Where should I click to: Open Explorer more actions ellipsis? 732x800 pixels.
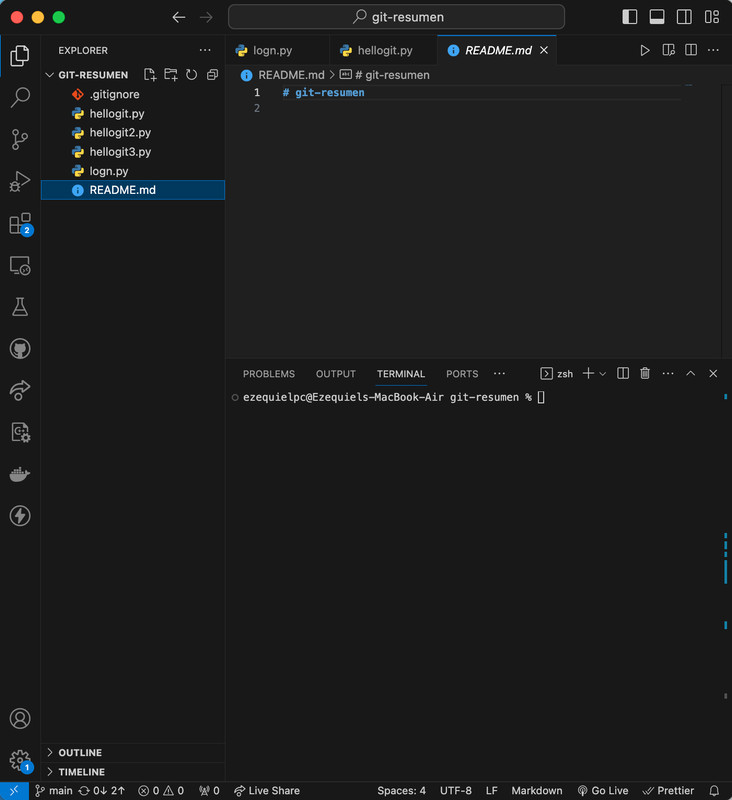coord(205,50)
